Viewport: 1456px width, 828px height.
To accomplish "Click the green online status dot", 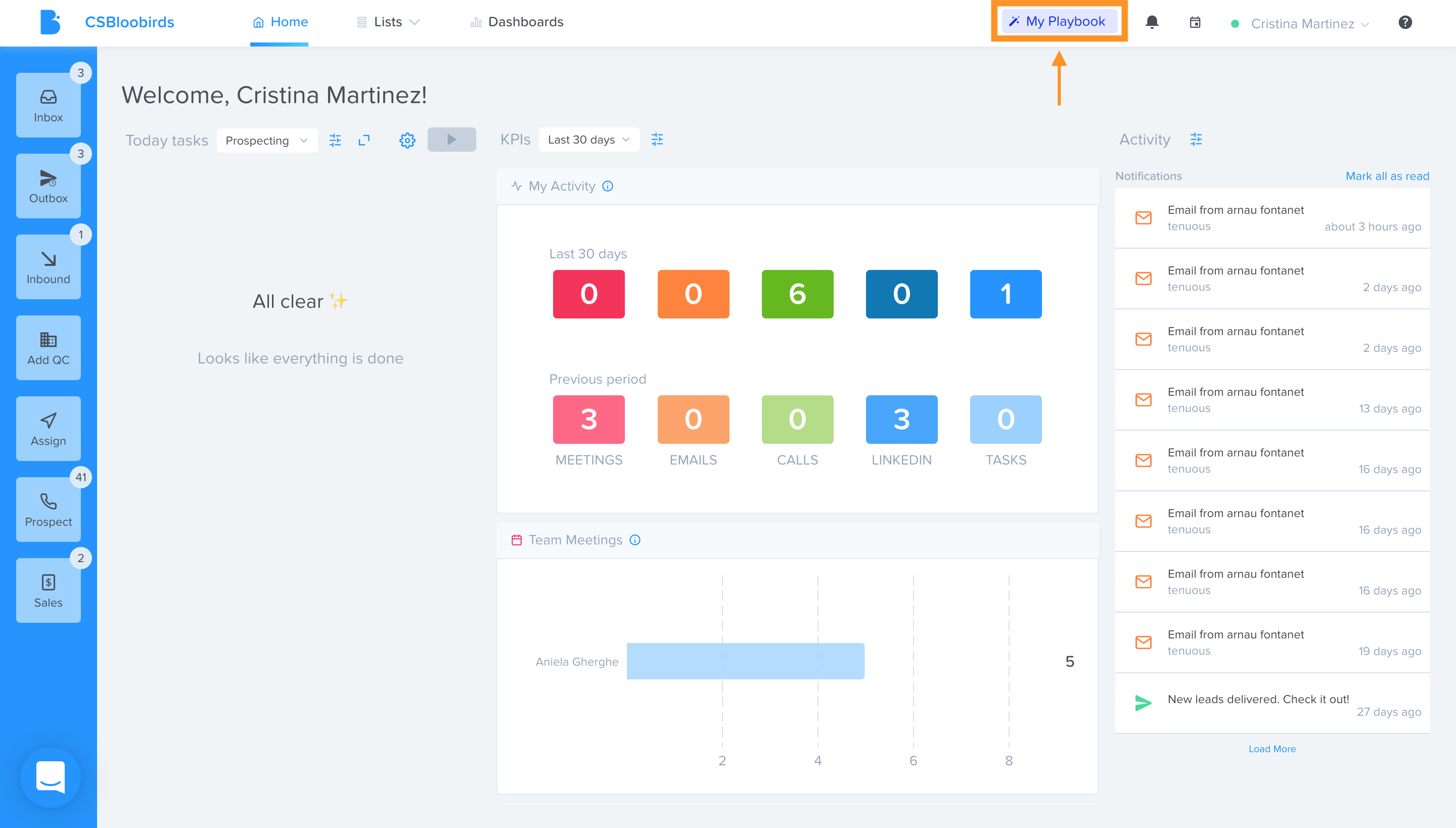I will tap(1235, 24).
